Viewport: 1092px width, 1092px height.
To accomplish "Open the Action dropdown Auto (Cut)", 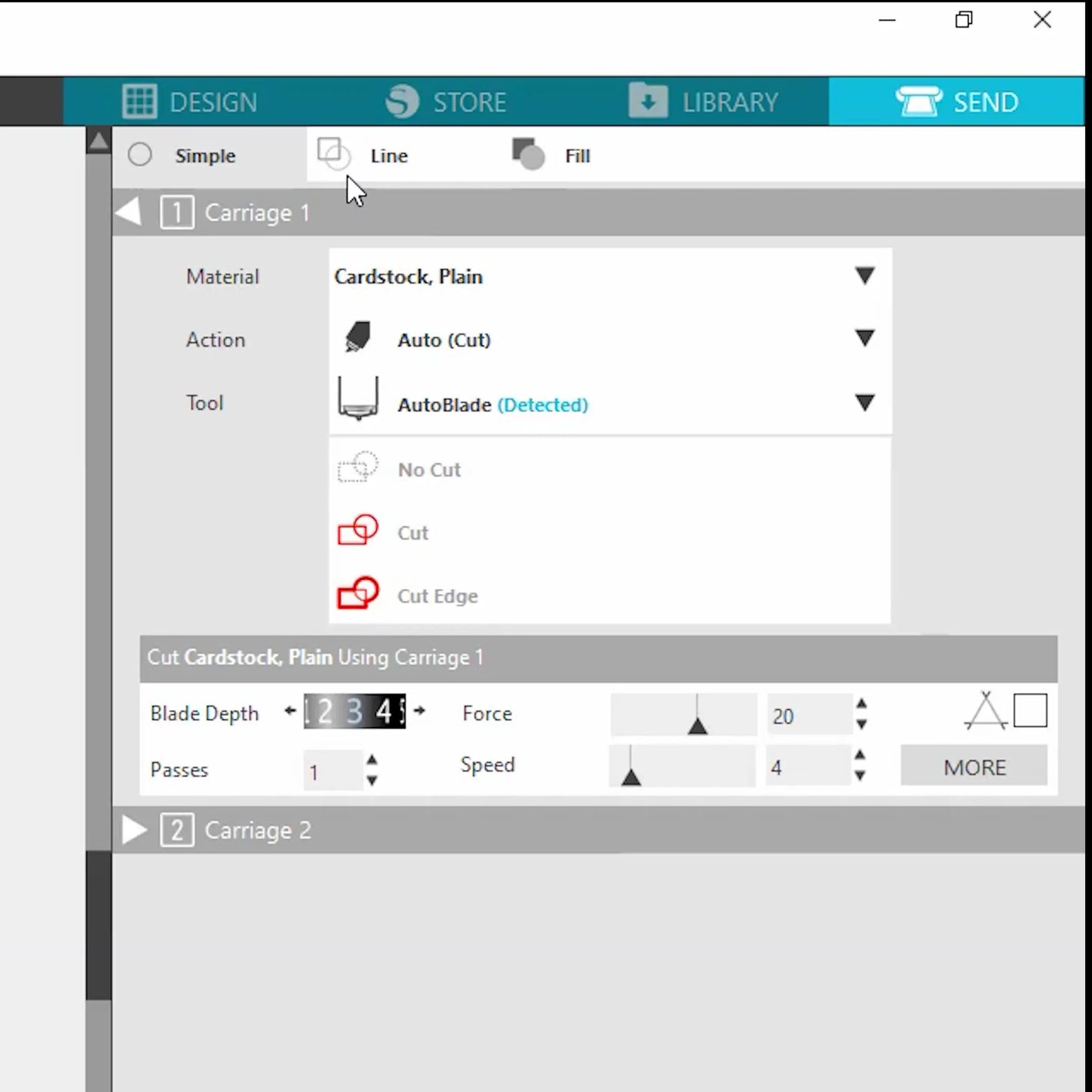I will coord(611,338).
